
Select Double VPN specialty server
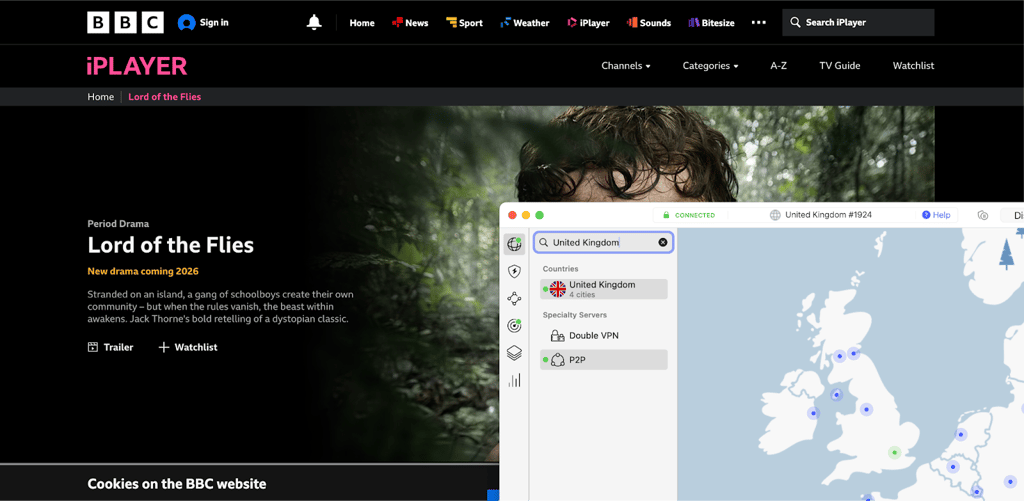click(x=604, y=336)
